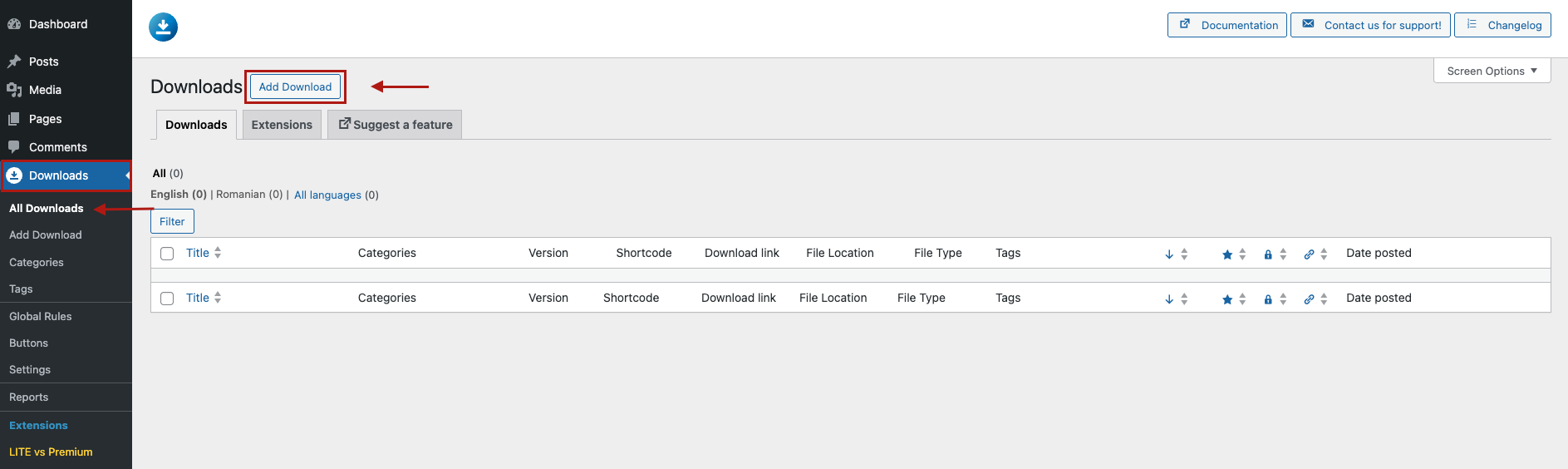
Task: Click the Add Download button
Action: (x=295, y=86)
